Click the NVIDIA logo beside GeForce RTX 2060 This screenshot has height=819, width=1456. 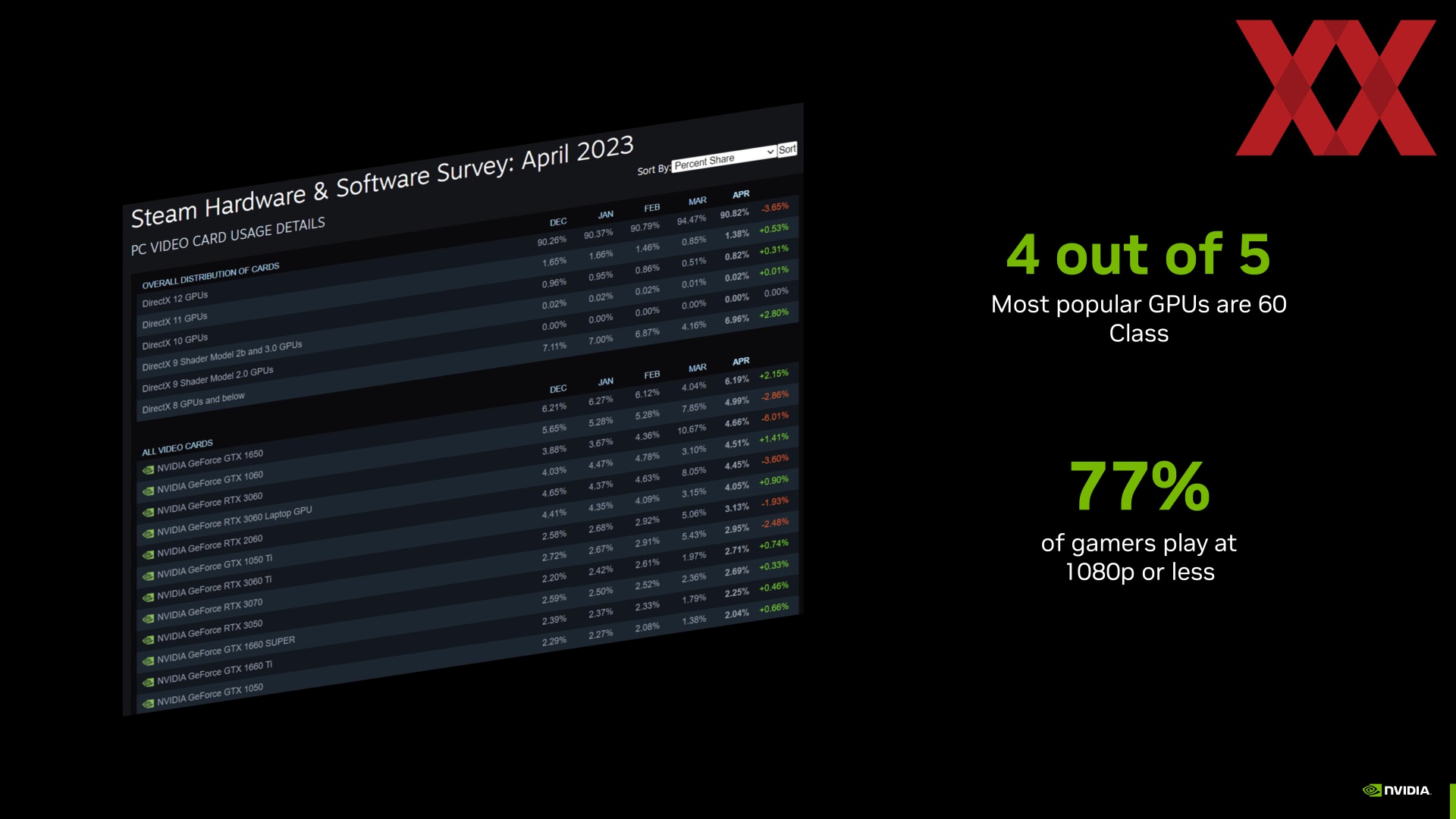(x=148, y=555)
